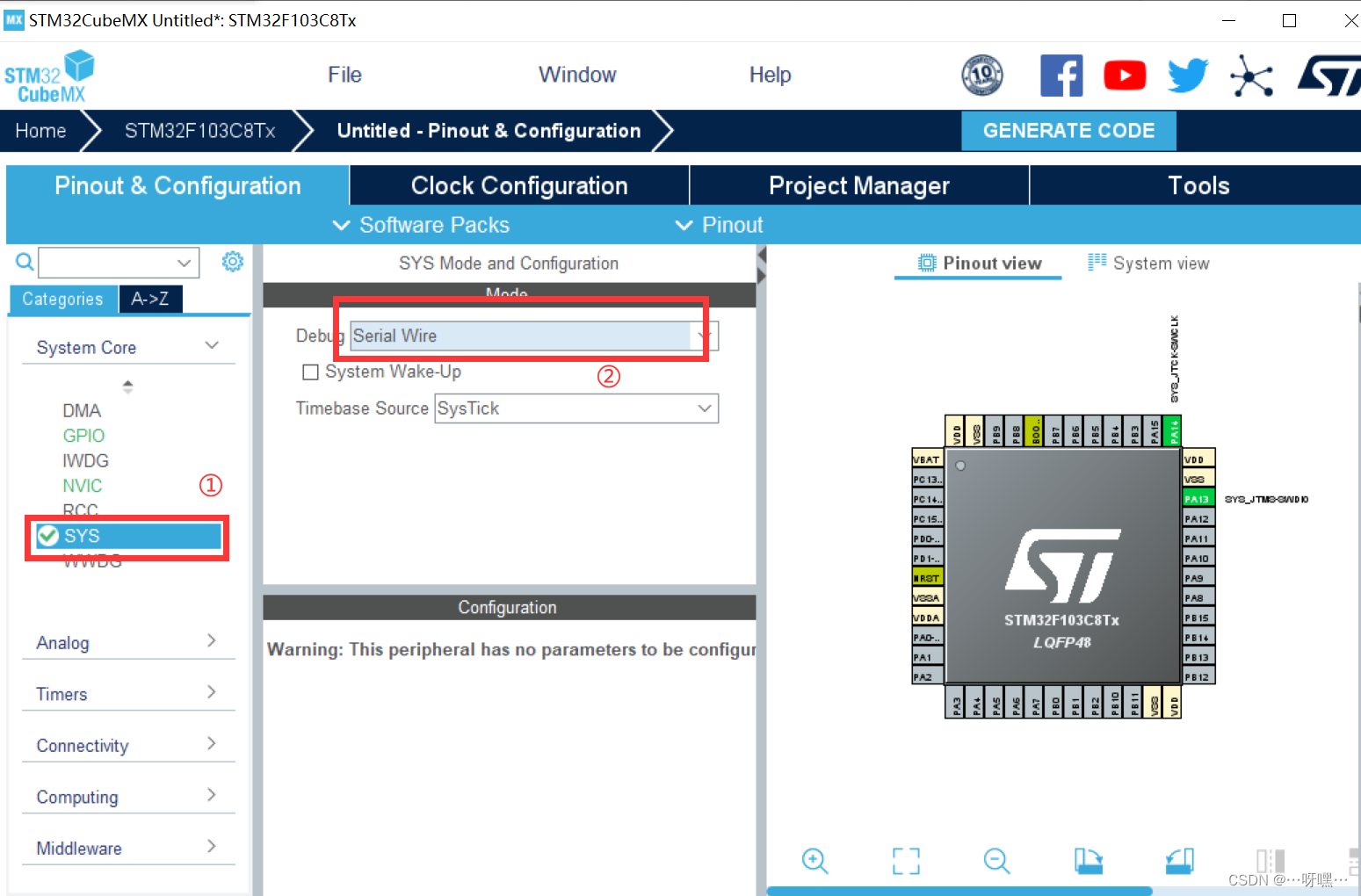Click the STM32CubeMX logo
The height and width of the screenshot is (896, 1361).
tap(49, 76)
